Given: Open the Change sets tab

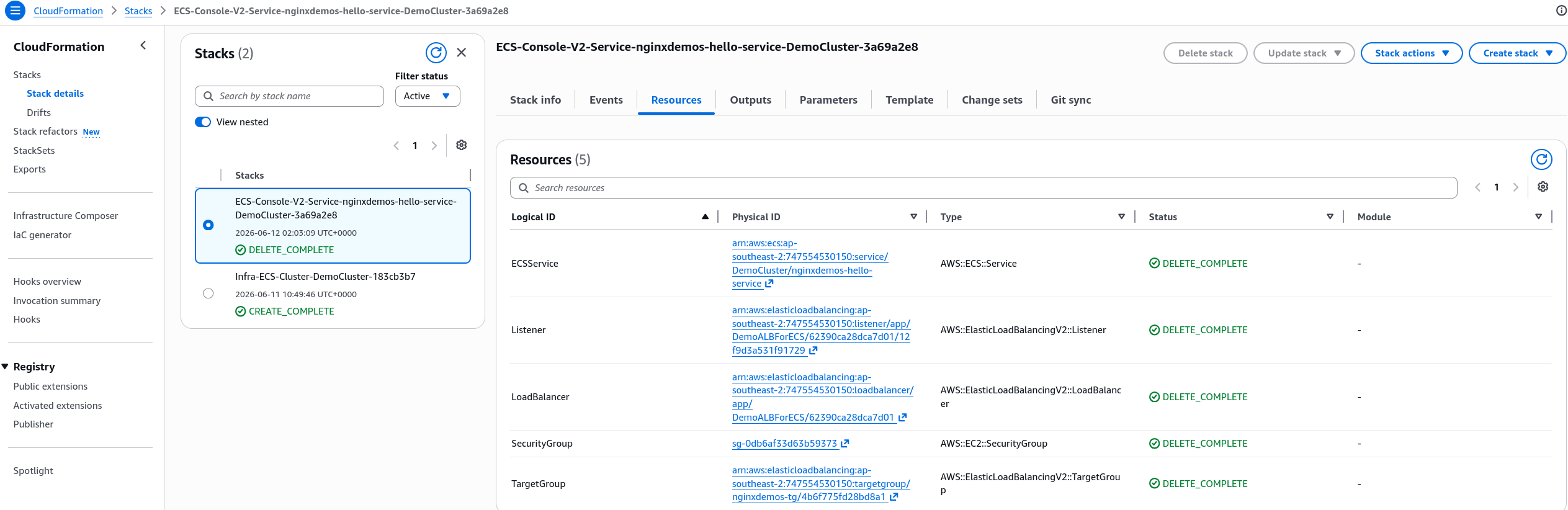Looking at the screenshot, I should [992, 100].
